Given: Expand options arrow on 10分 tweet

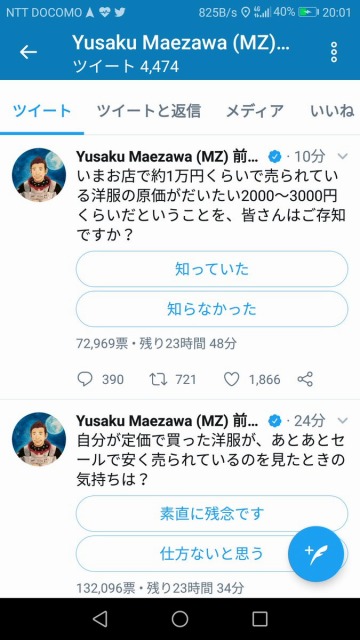Looking at the screenshot, I should pos(343,156).
